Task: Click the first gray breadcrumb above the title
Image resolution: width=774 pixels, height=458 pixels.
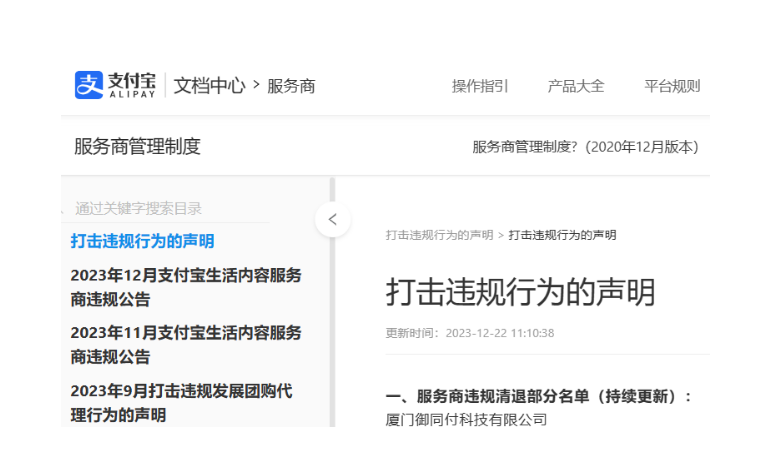Action: point(439,235)
